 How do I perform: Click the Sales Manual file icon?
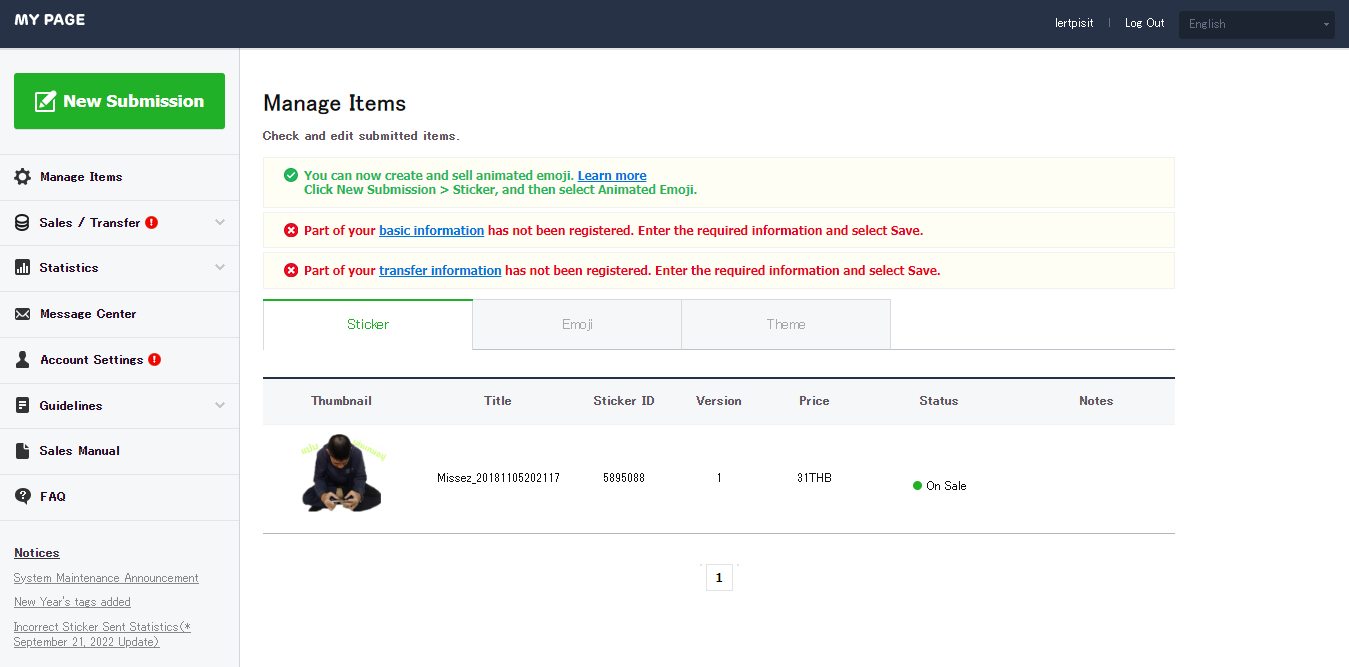pyautogui.click(x=22, y=451)
